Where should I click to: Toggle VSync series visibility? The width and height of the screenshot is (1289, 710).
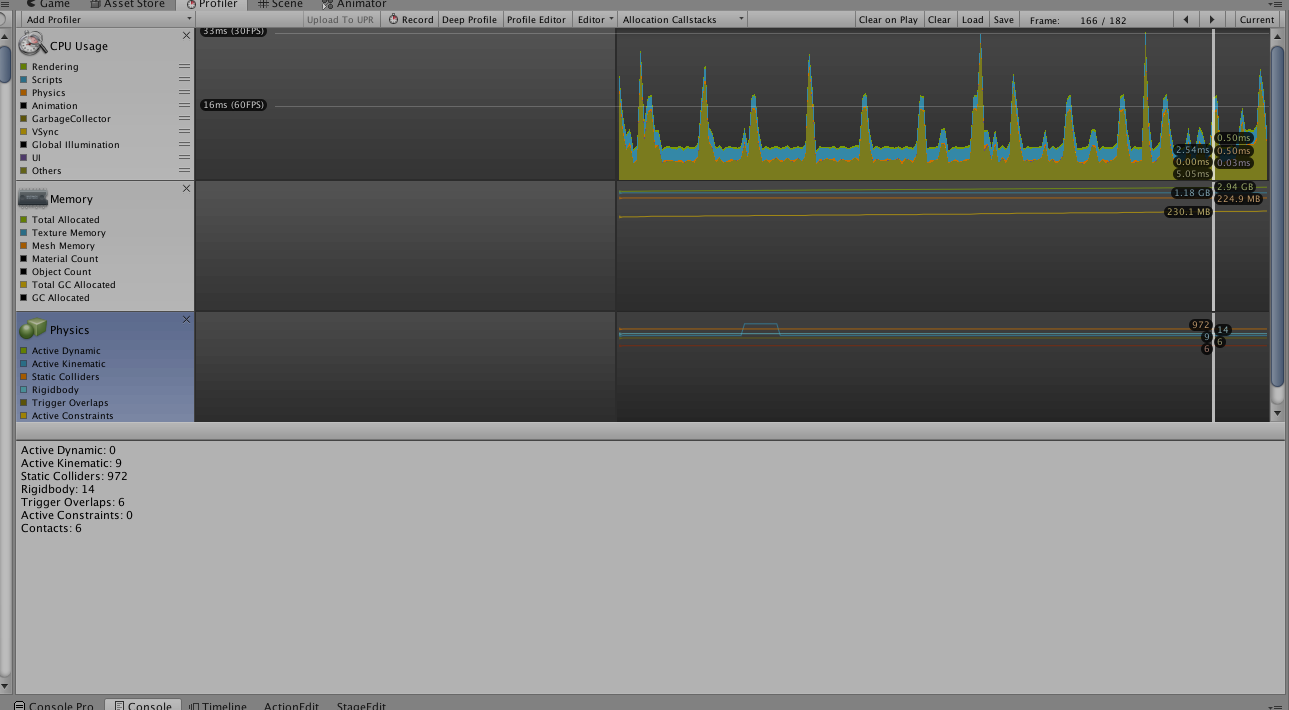click(x=23, y=132)
